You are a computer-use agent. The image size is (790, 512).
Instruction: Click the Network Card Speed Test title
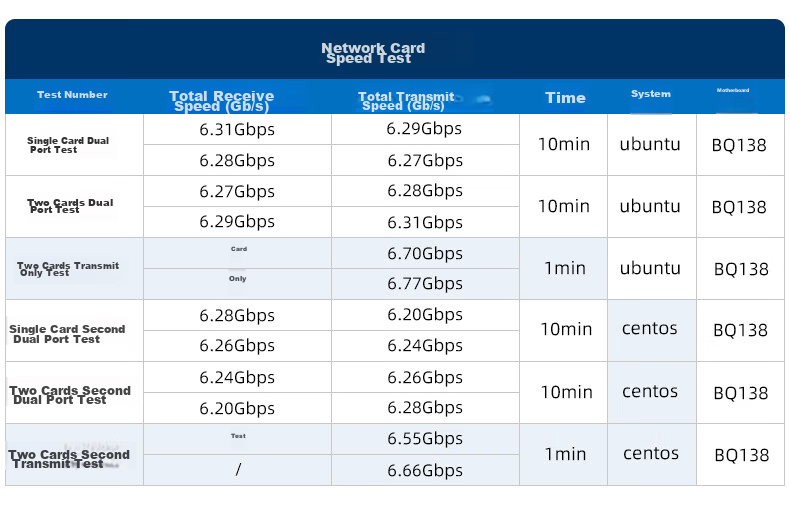(373, 53)
